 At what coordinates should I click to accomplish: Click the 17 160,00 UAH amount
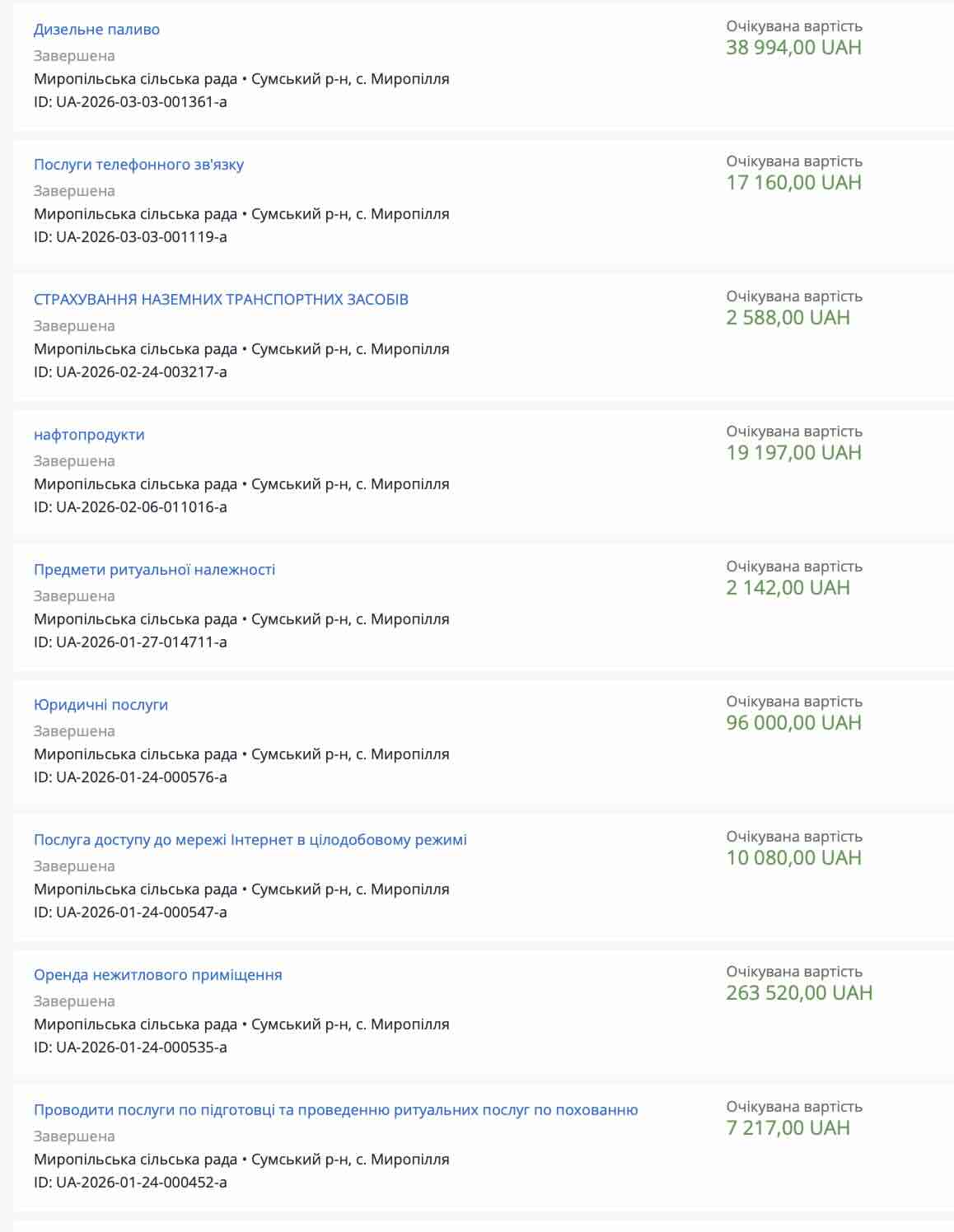[x=793, y=183]
